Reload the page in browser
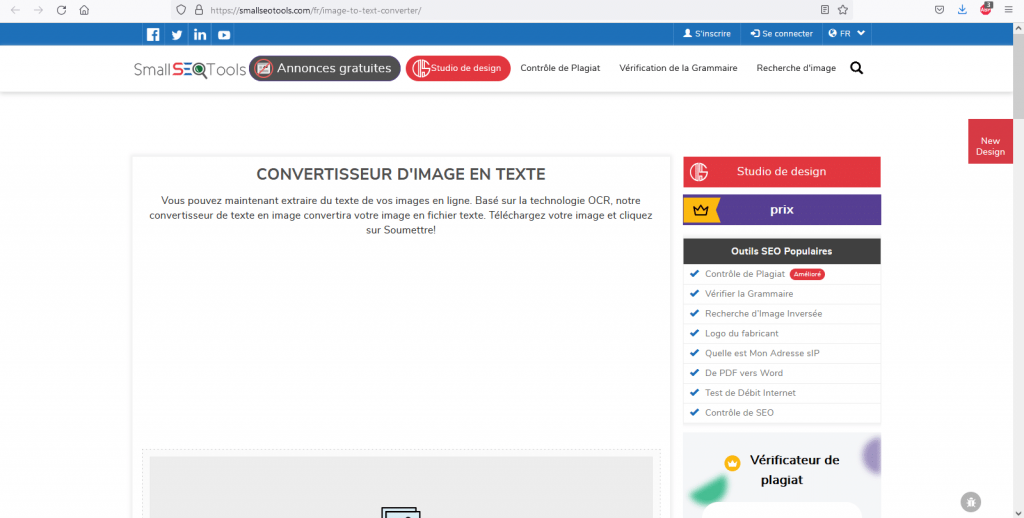The image size is (1024, 518). coord(61,10)
